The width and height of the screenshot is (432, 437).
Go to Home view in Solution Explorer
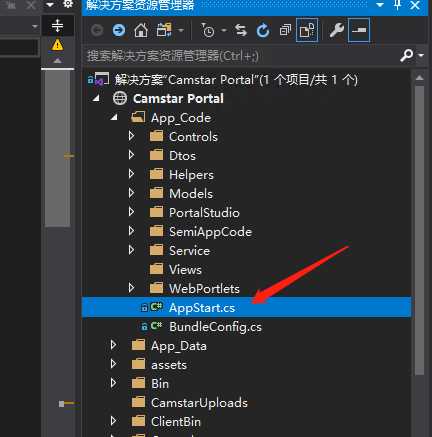(x=141, y=31)
